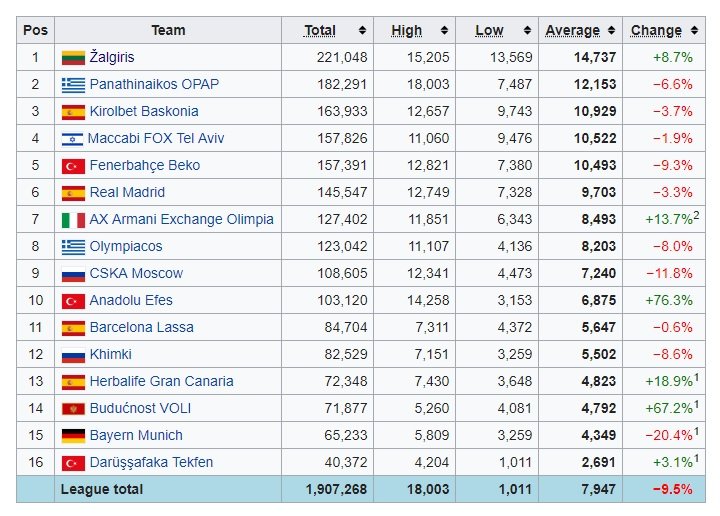Select the League total row label
The image size is (720, 516).
[x=102, y=489]
